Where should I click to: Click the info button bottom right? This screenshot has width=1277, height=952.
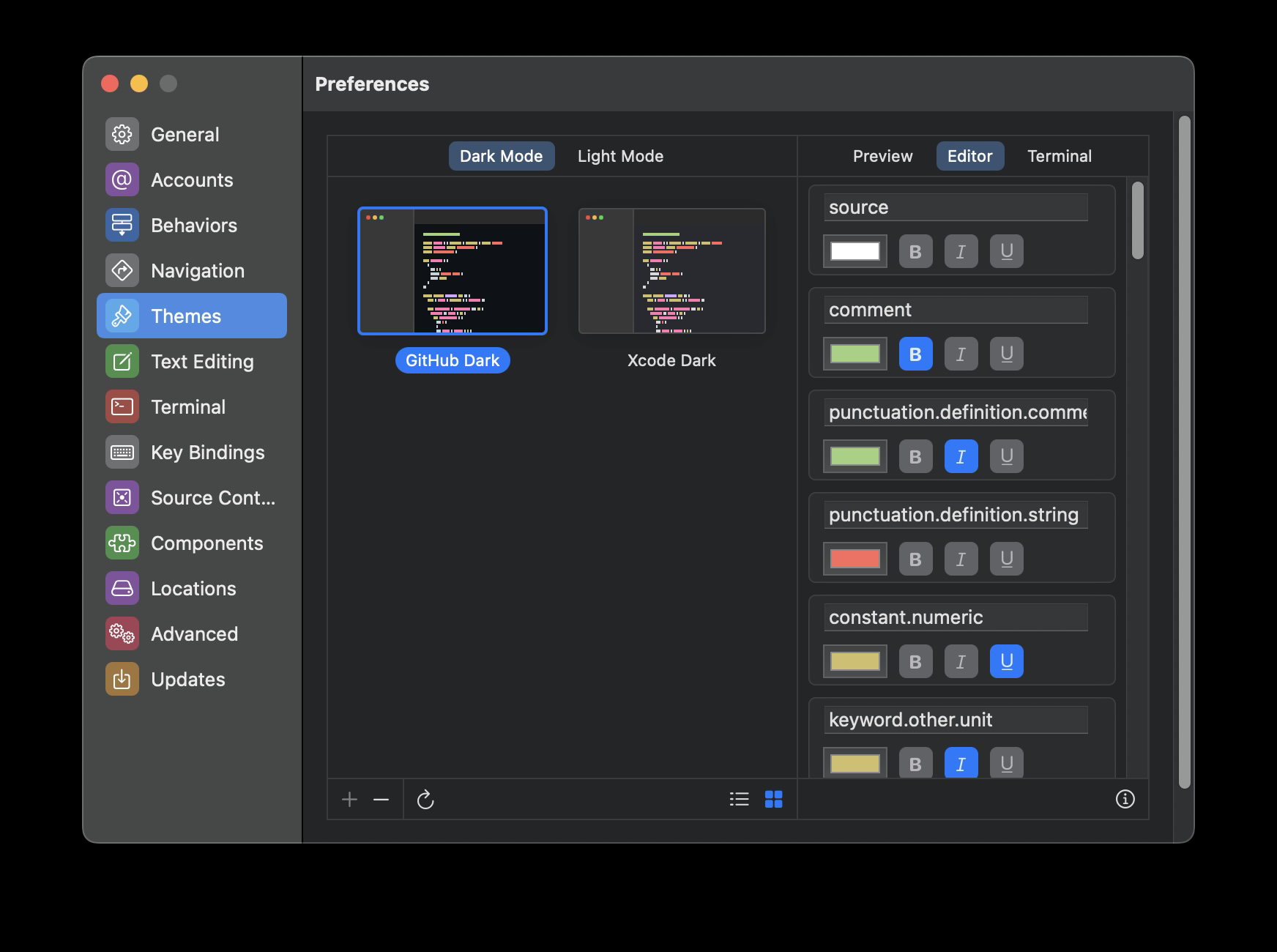click(x=1125, y=799)
